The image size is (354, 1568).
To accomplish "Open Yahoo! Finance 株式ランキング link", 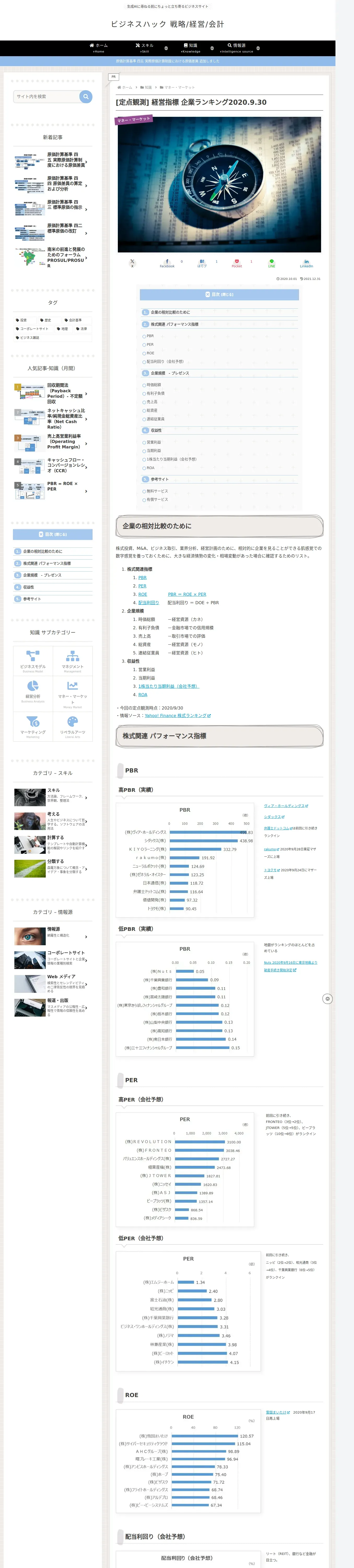I will (178, 716).
